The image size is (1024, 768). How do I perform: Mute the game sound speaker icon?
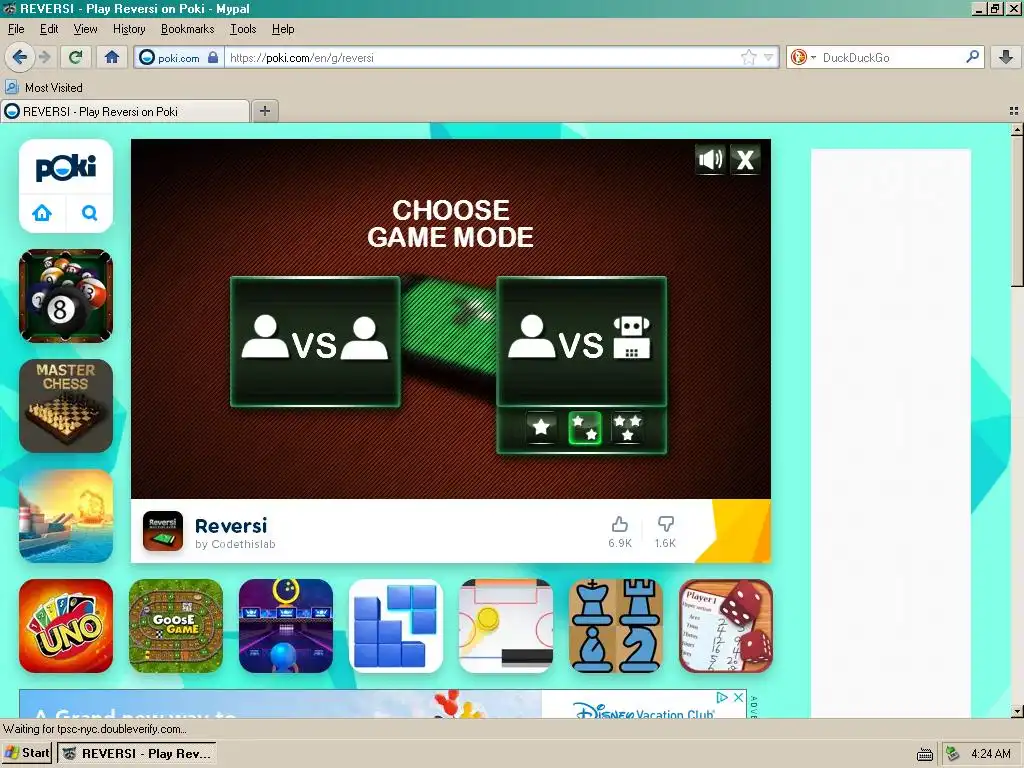(711, 159)
